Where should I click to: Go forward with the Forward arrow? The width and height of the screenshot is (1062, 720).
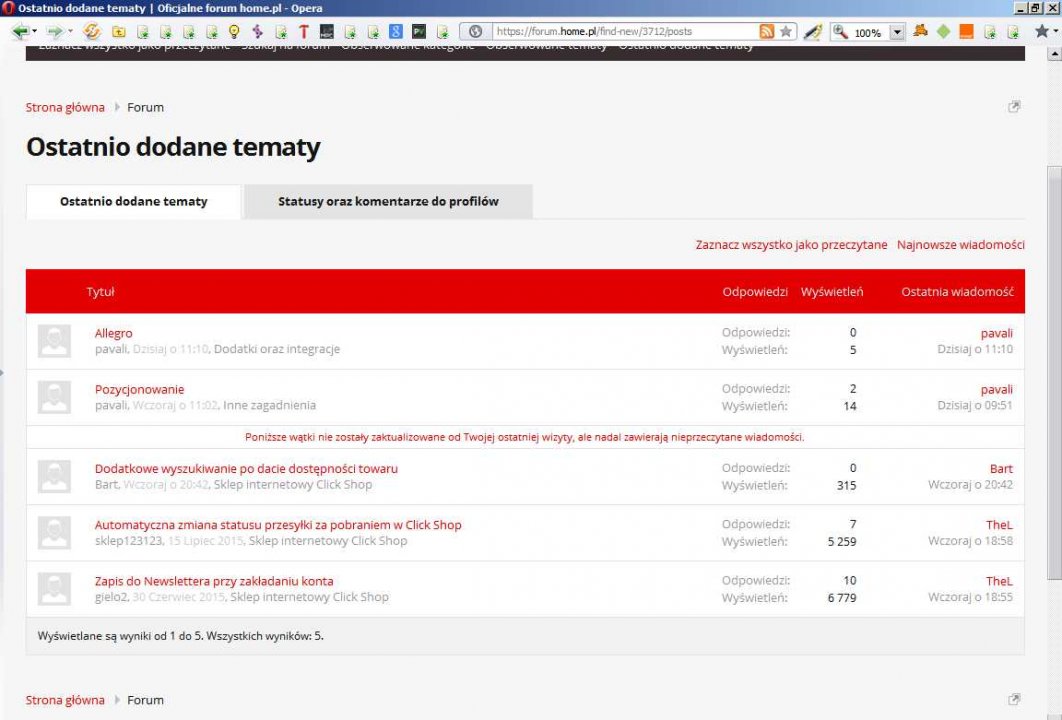click(x=54, y=31)
